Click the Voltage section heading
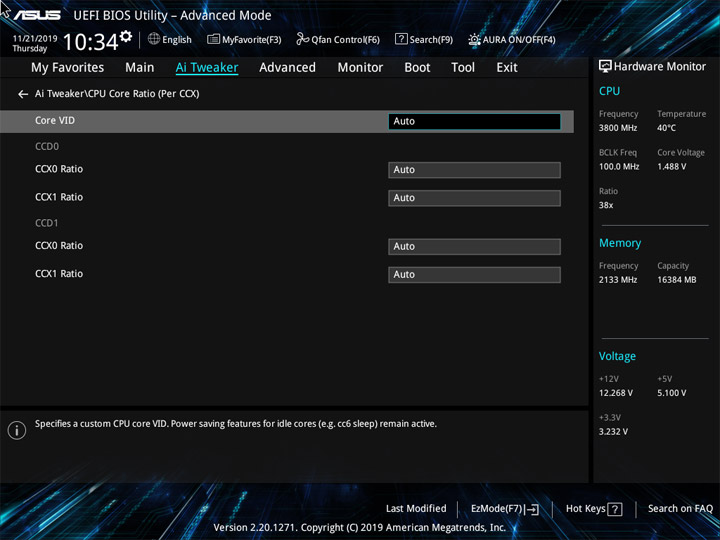Viewport: 720px width, 540px height. pyautogui.click(x=617, y=356)
